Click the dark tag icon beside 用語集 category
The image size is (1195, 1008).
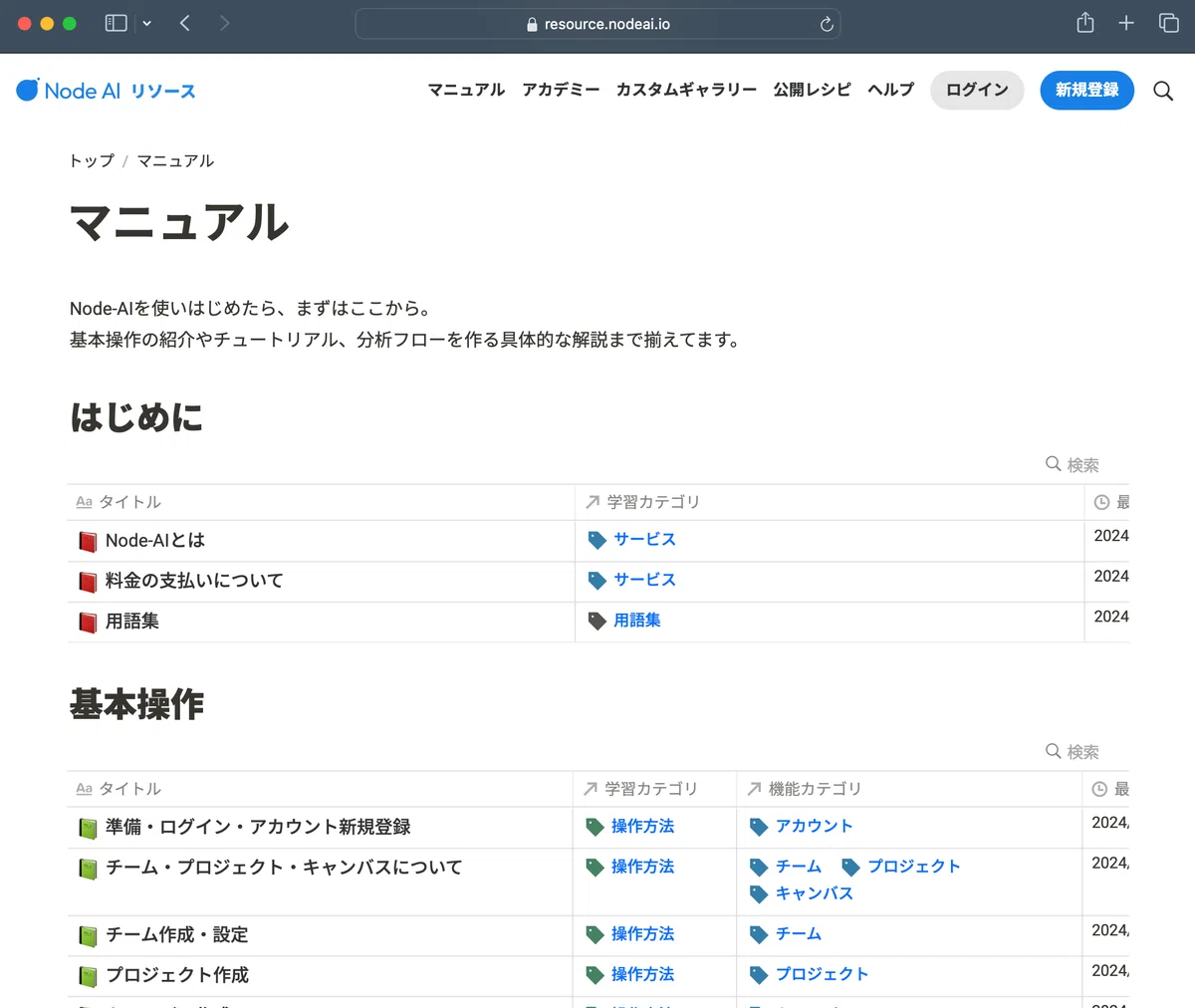click(x=597, y=621)
